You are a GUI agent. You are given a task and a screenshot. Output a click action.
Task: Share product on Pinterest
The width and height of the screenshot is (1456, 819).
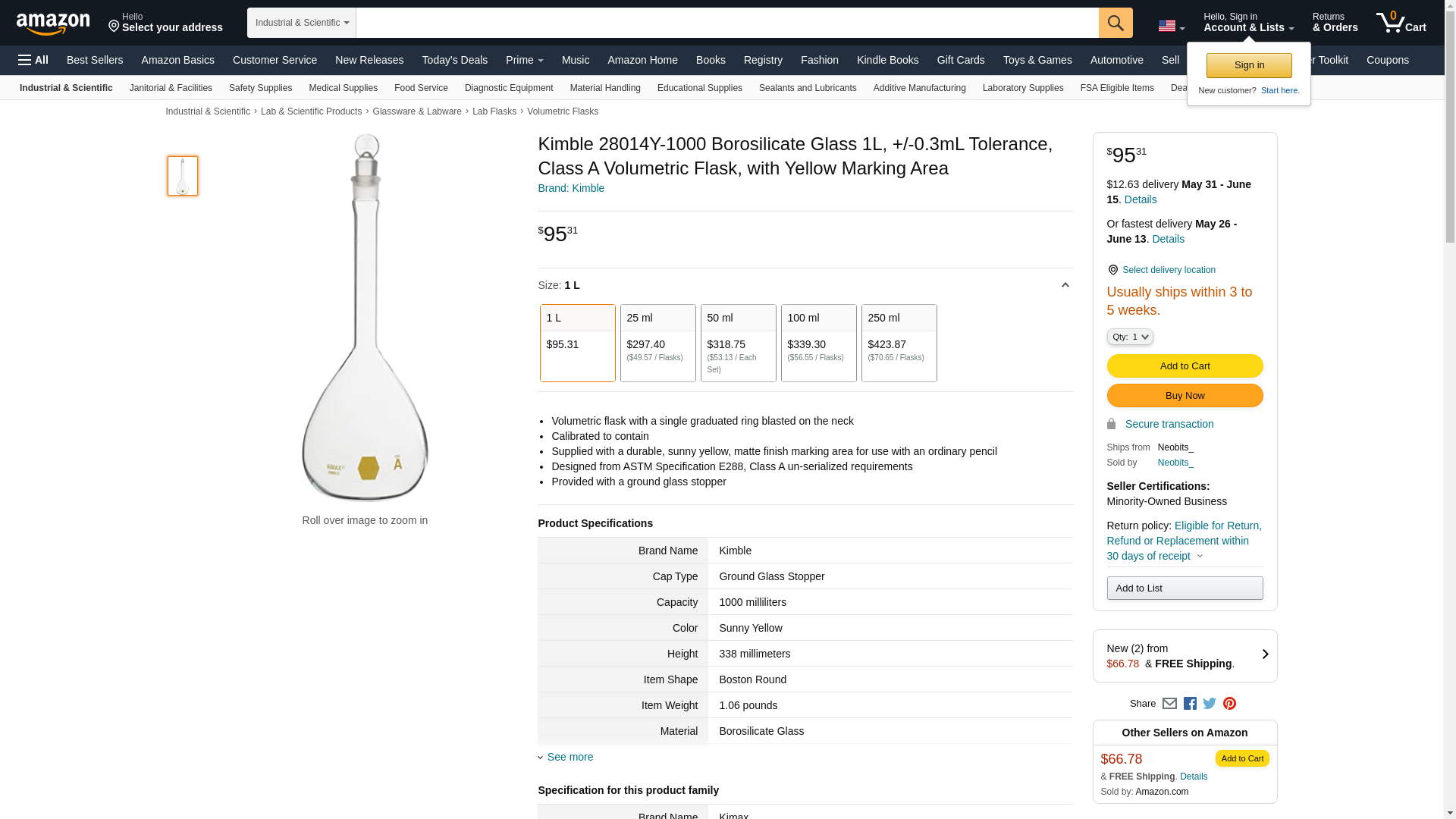(x=1229, y=704)
